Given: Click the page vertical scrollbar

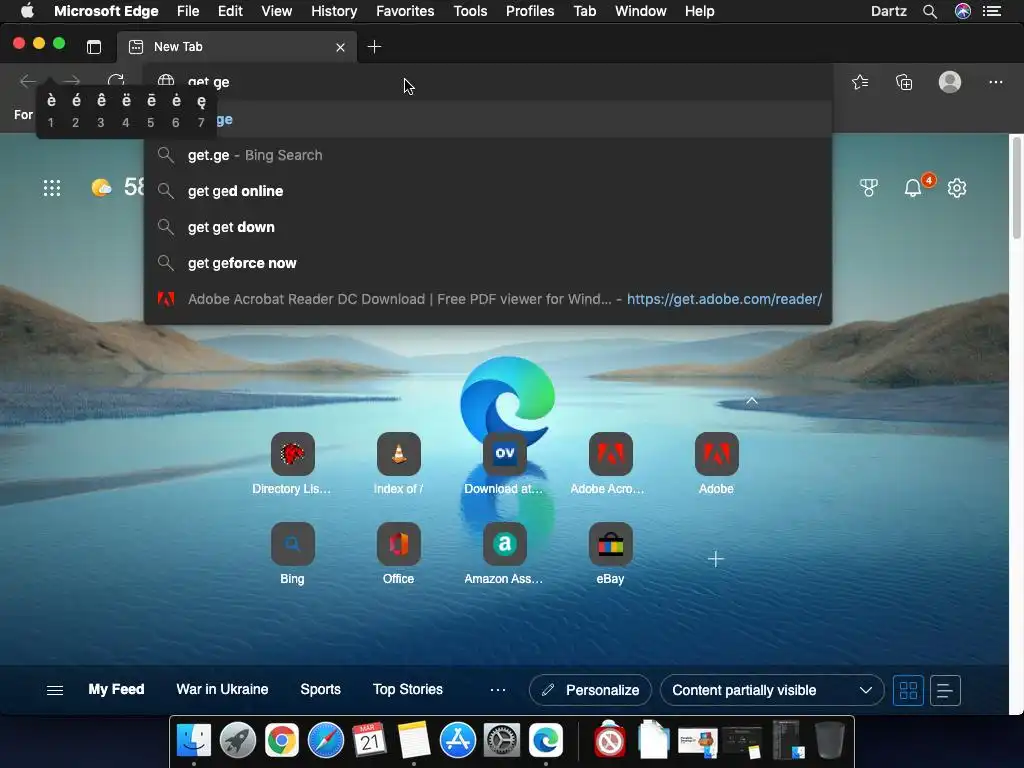Looking at the screenshot, I should 1016,188.
